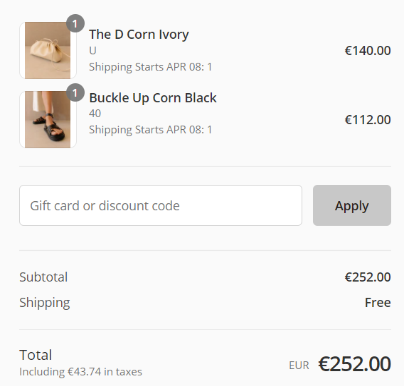Click the subtotal amount €252.00
The image size is (404, 386).
(368, 277)
